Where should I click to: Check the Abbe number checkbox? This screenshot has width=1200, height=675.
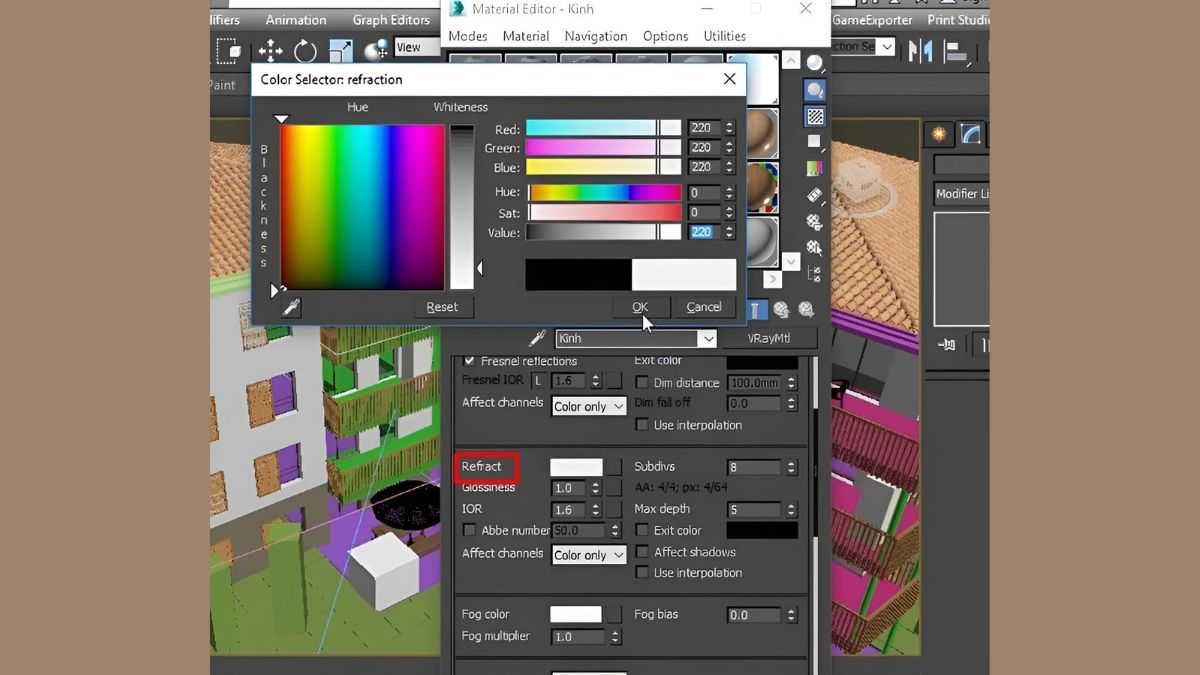[x=469, y=530]
